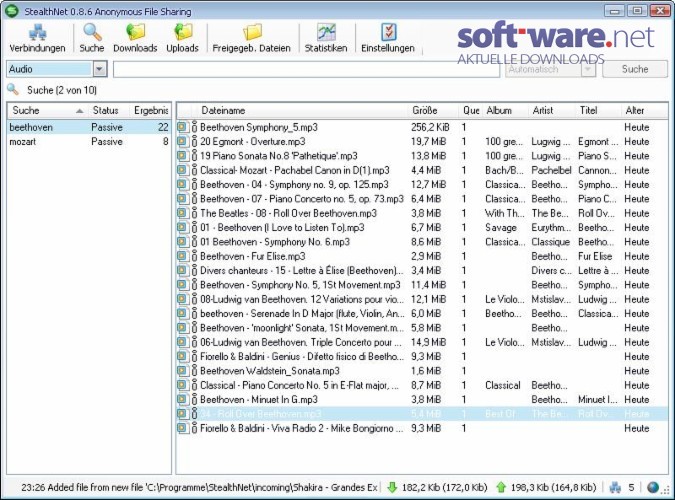Click file icon of Genius - Difetto fisico row
675x500 pixels.
[183, 356]
